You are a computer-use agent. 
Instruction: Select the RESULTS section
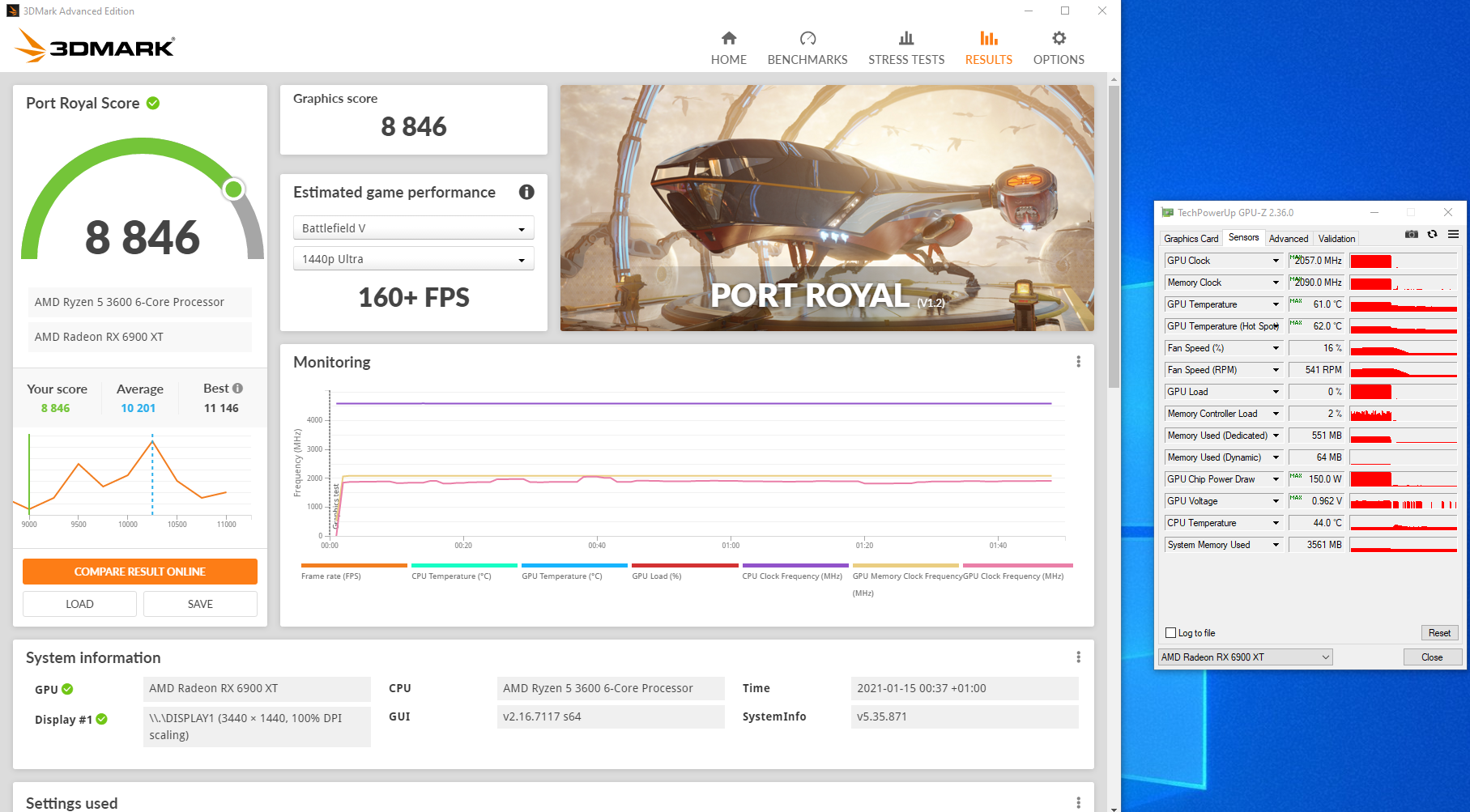click(989, 49)
